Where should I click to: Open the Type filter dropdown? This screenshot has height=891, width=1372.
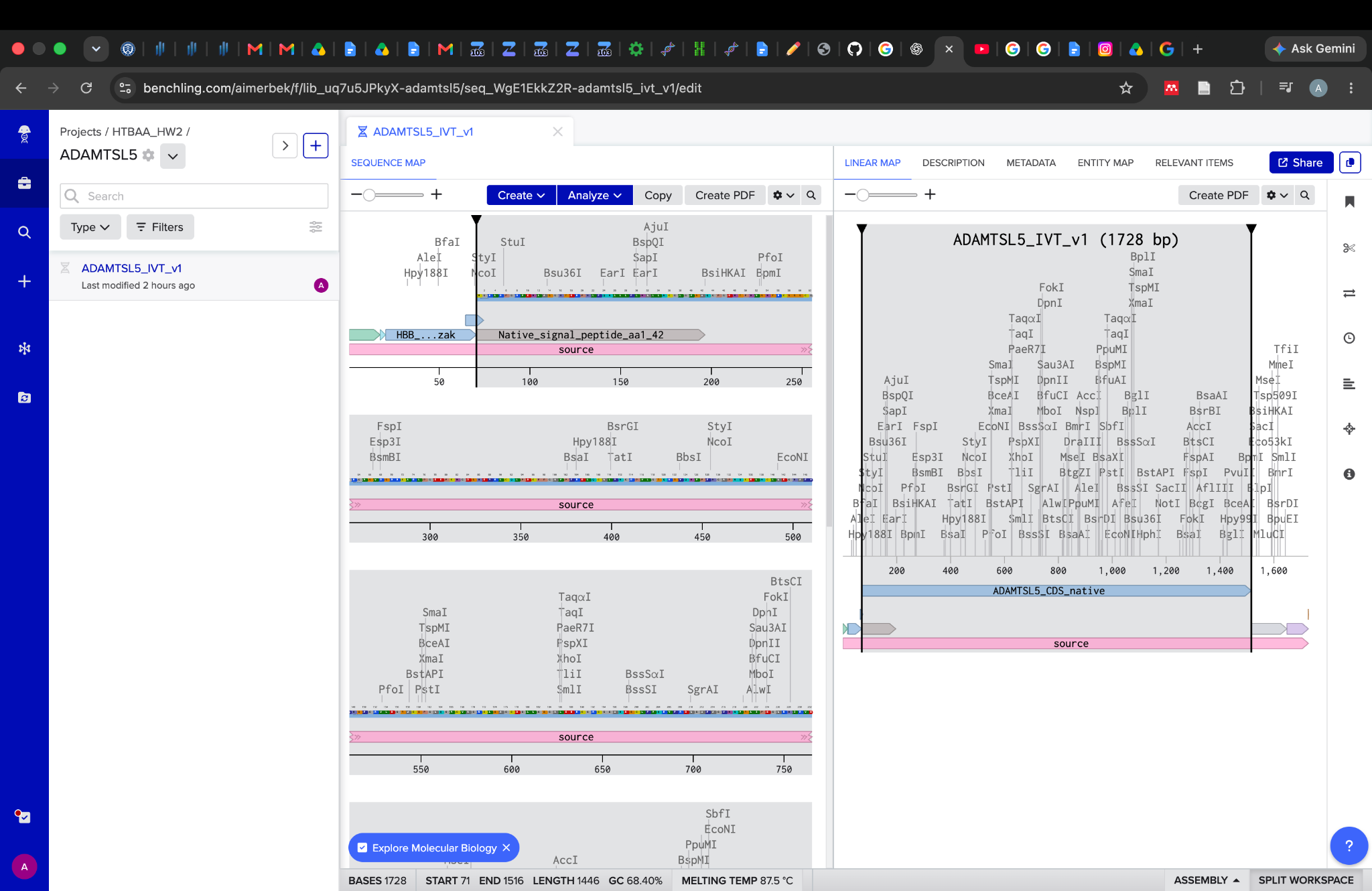pos(90,227)
